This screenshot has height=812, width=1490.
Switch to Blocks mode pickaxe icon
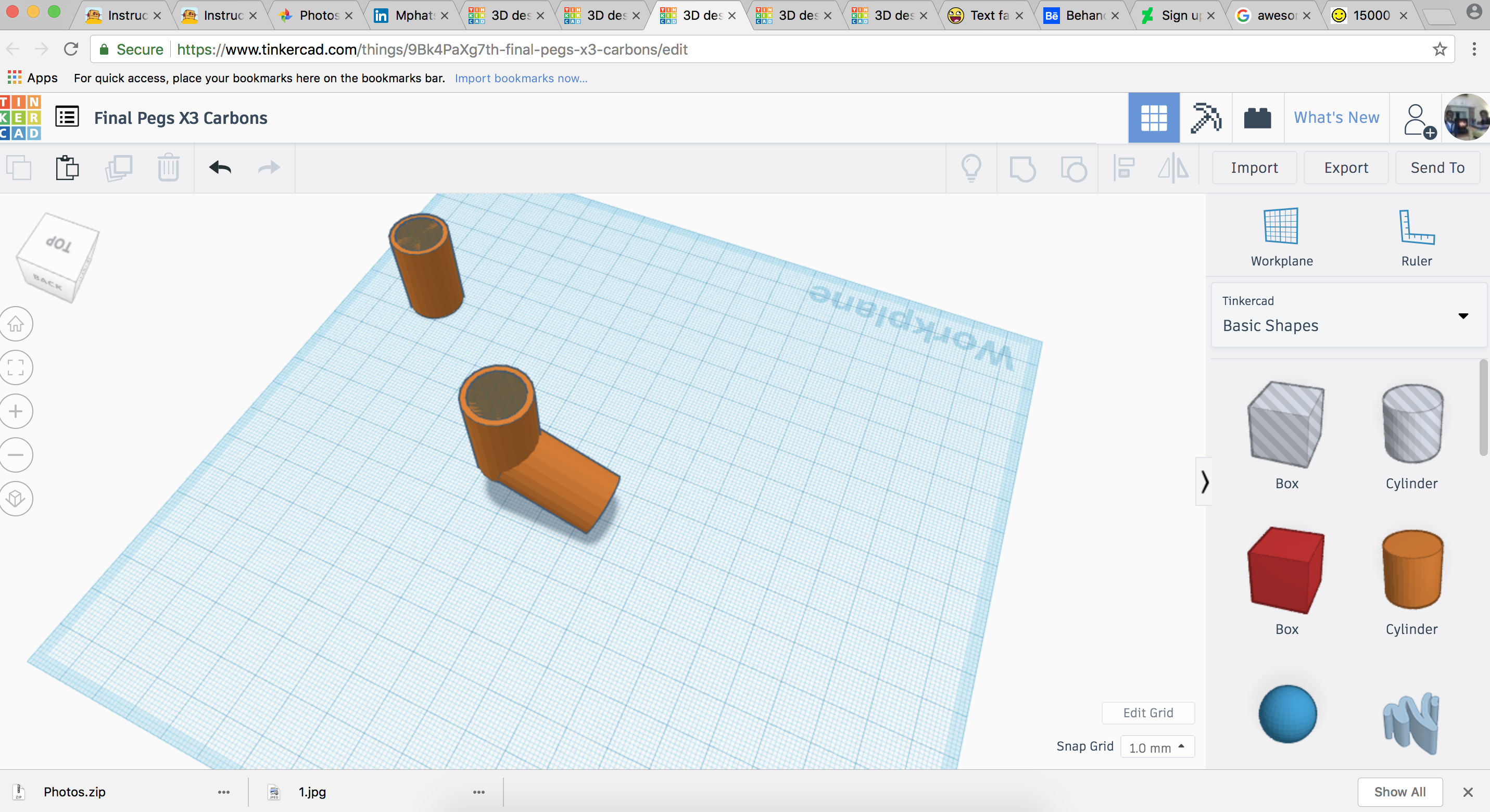[x=1205, y=118]
